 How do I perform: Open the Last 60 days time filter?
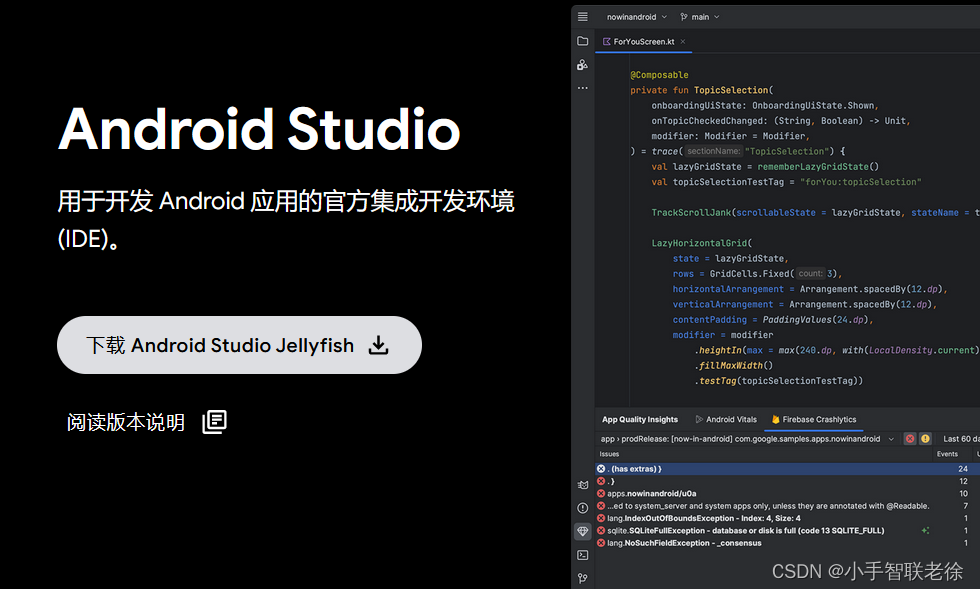(961, 439)
